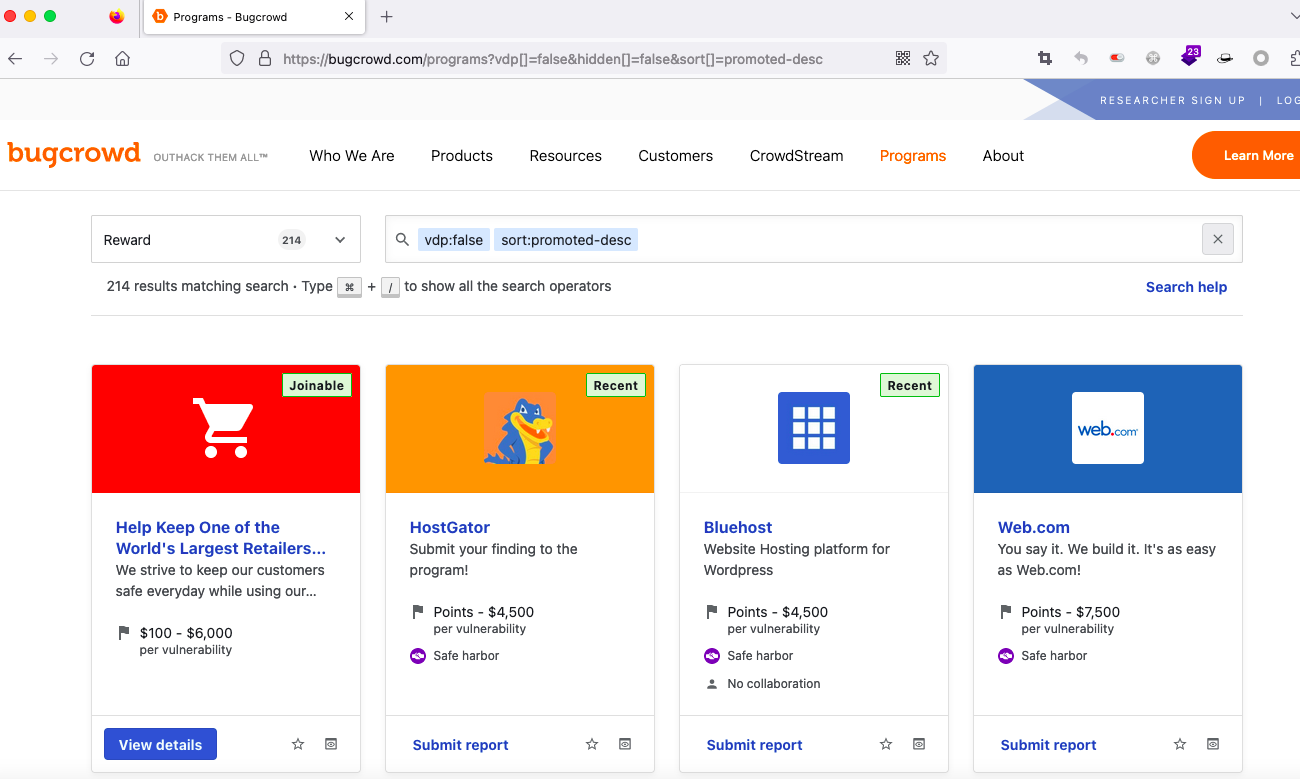Click View details on the retailer card

coord(160,744)
